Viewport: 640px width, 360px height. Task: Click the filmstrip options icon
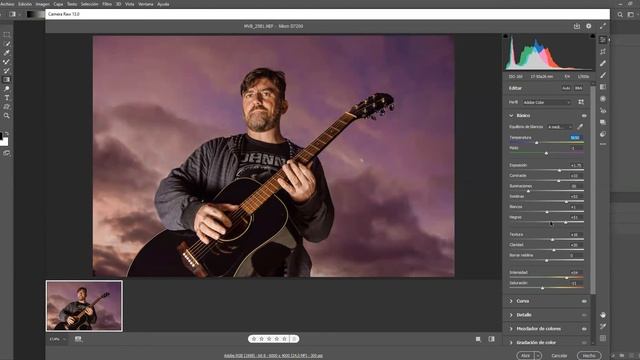pos(78,339)
